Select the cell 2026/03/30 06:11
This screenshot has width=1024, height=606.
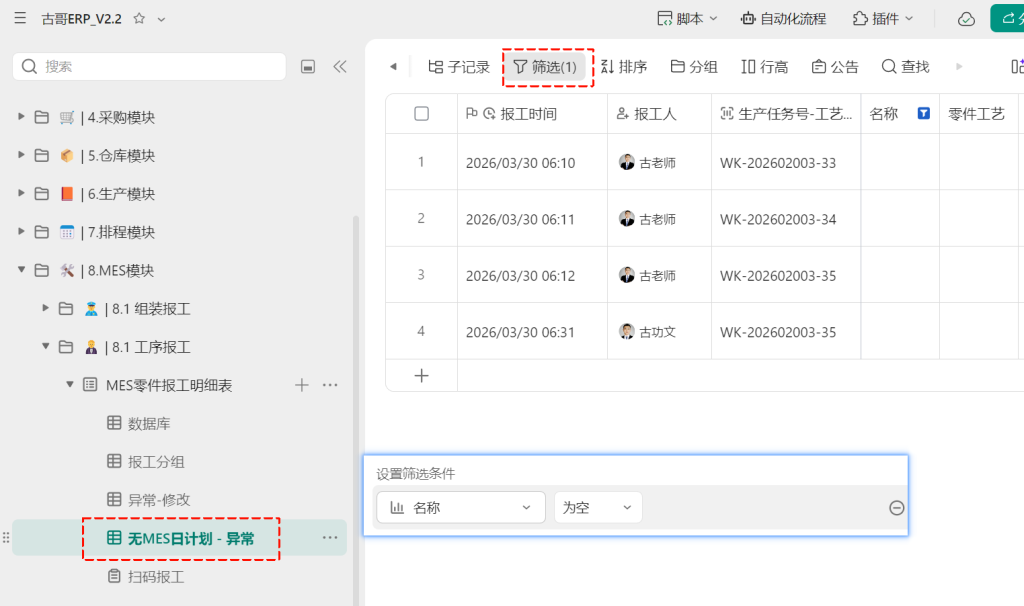532,219
